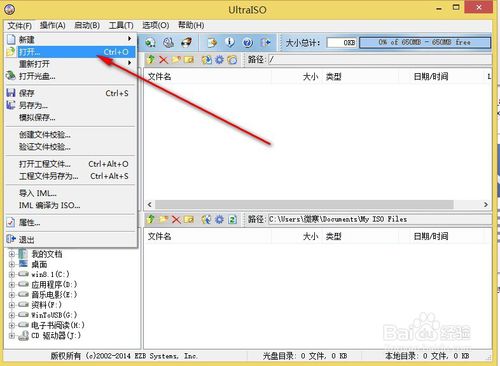Click rename icon in ISO image pane toolbar
This screenshot has width=500, height=366.
tap(189, 60)
